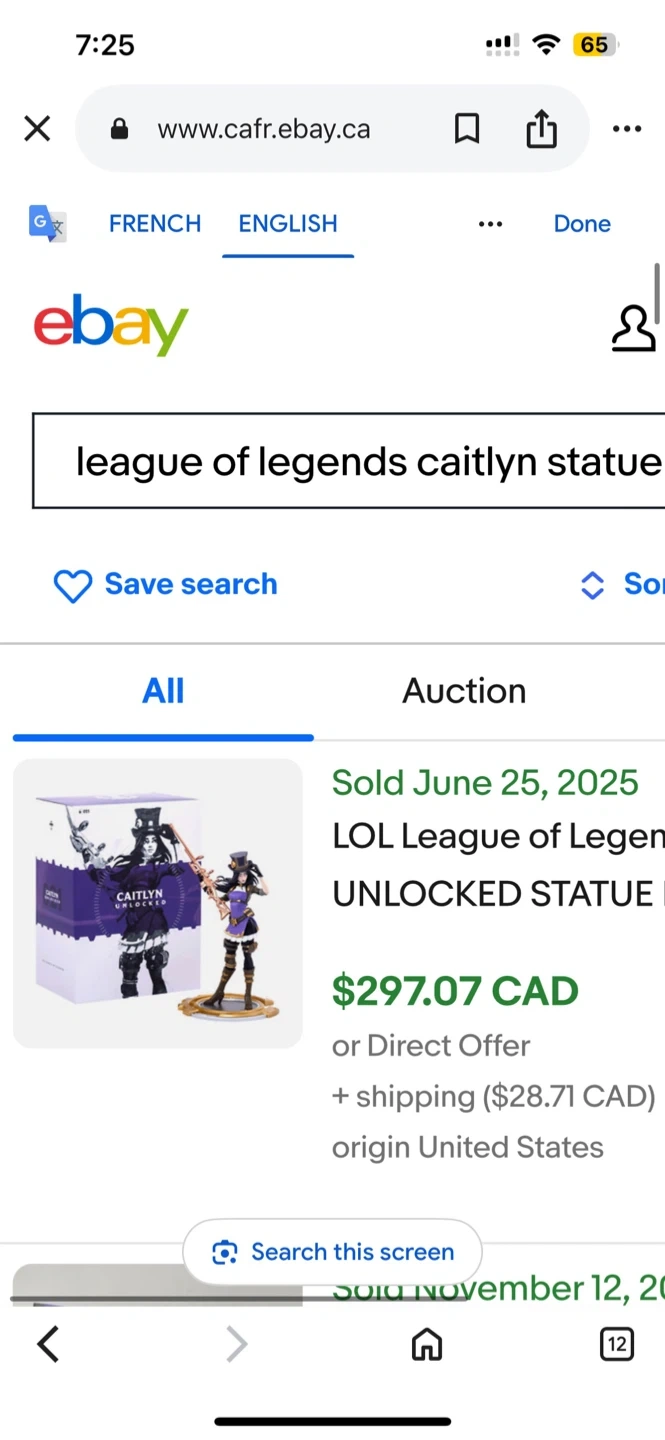
Task: Select the All listings tab
Action: [x=163, y=691]
